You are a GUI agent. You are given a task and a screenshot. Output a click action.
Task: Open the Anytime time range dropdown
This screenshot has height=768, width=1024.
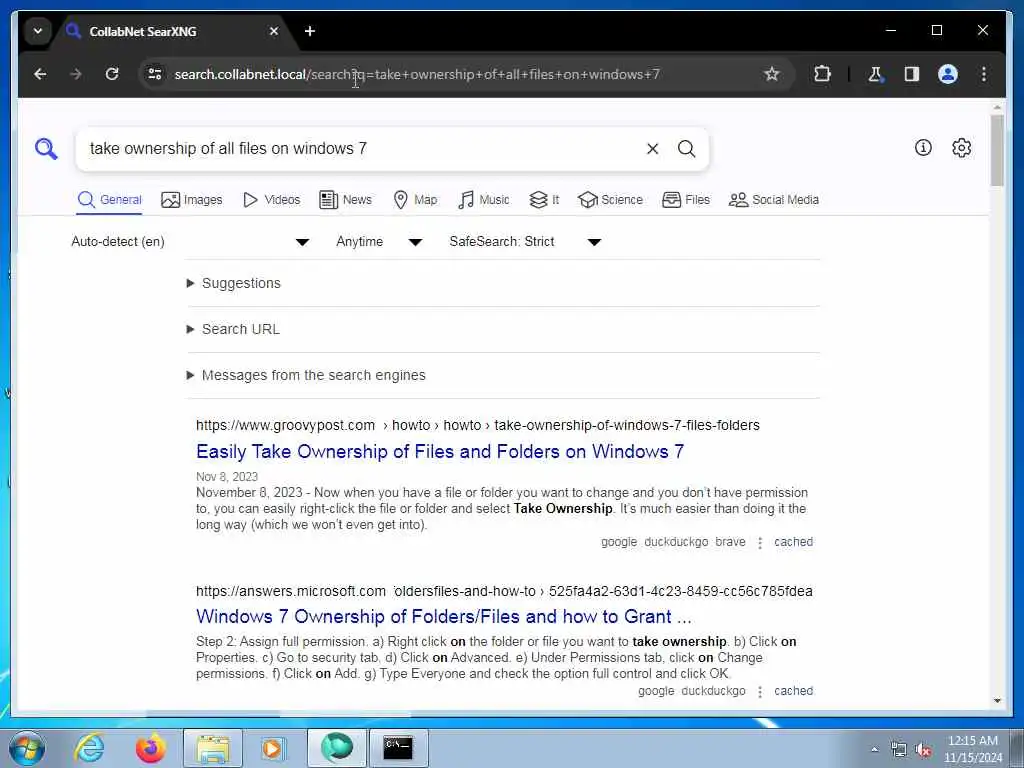point(379,242)
